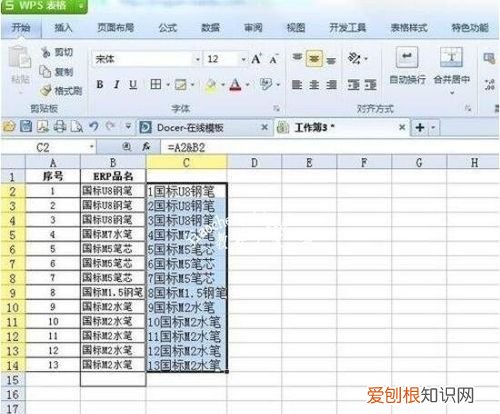This screenshot has height=414, width=500.
Task: Open the WPS 表格 application menu
Action: 44,6
